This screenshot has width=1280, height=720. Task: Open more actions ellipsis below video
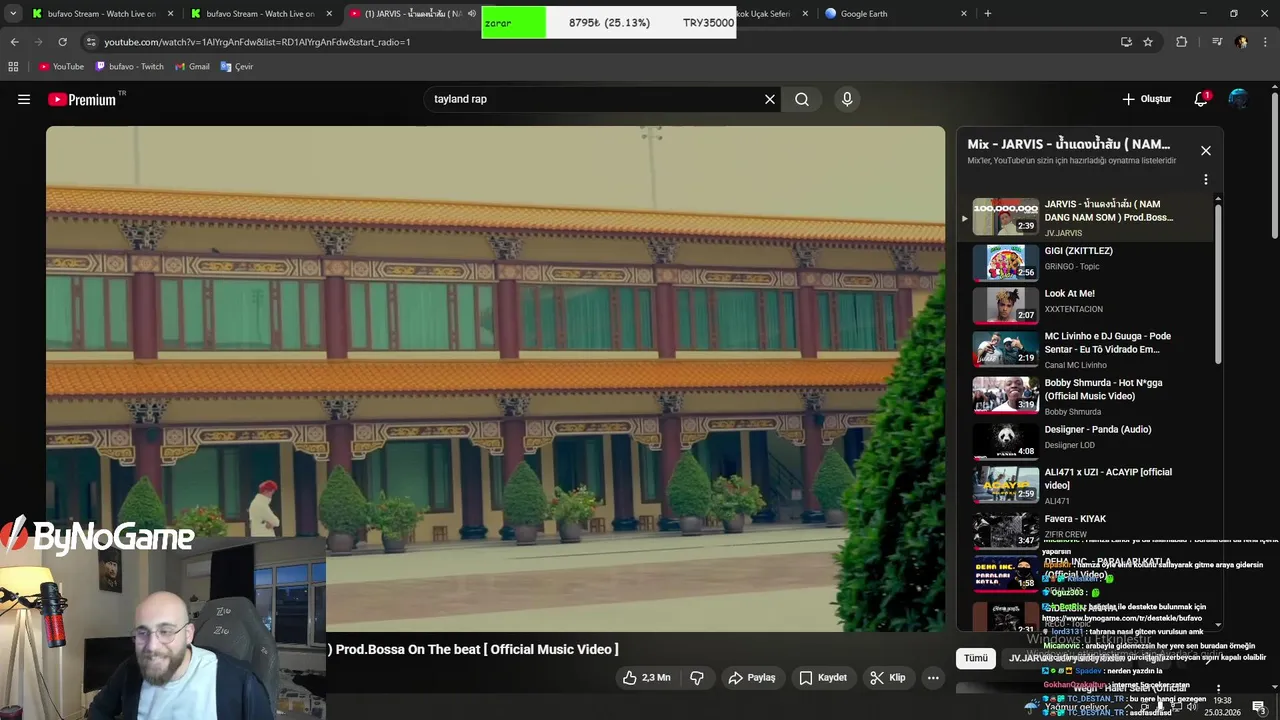pos(933,678)
